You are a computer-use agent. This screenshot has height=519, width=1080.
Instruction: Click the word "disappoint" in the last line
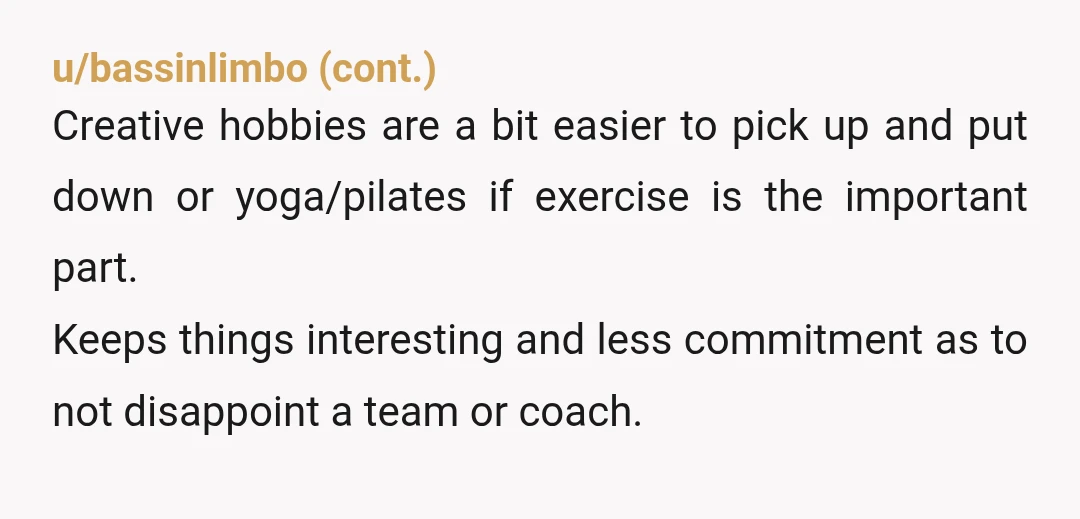tap(221, 414)
